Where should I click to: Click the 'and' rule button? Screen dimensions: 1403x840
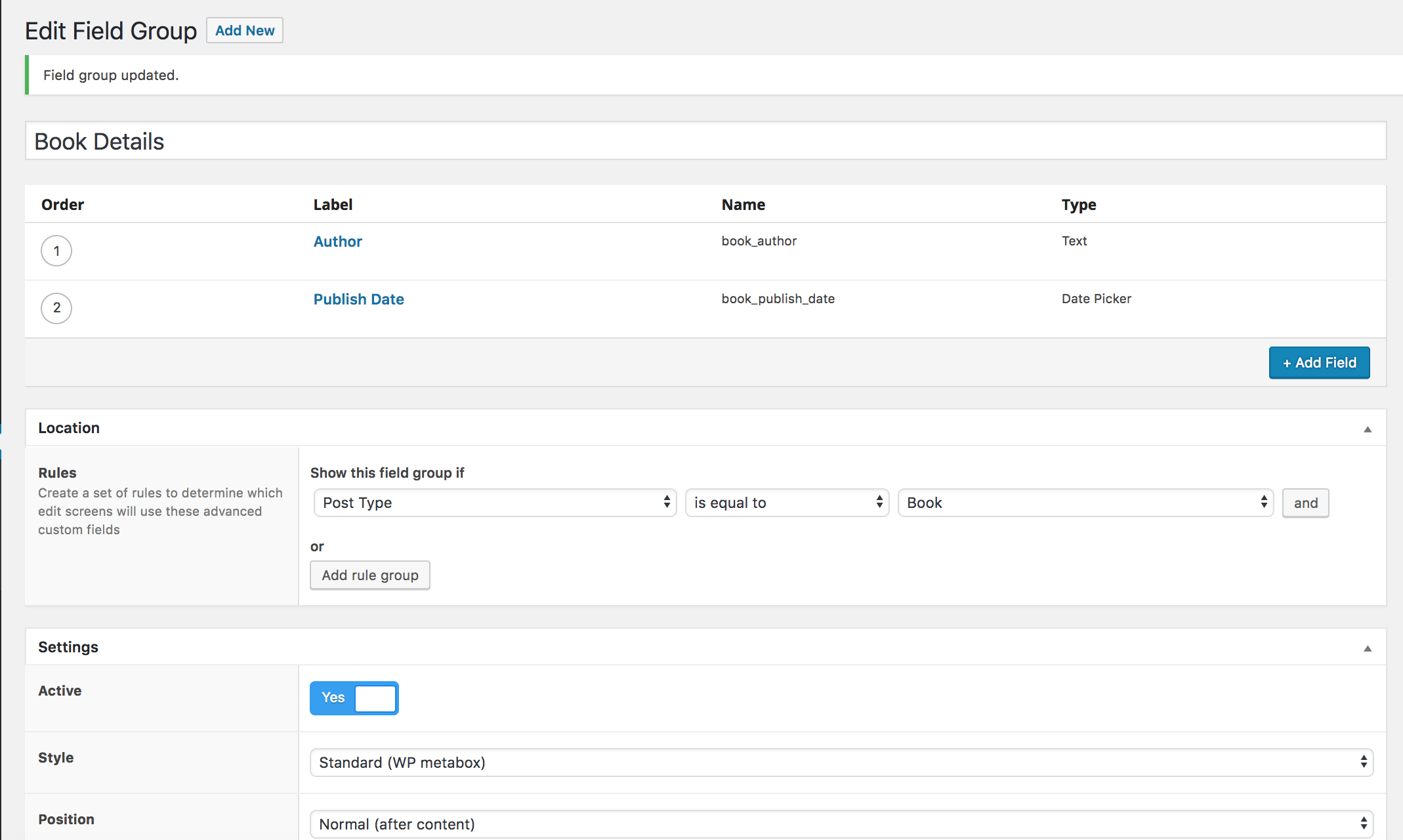[x=1305, y=503]
